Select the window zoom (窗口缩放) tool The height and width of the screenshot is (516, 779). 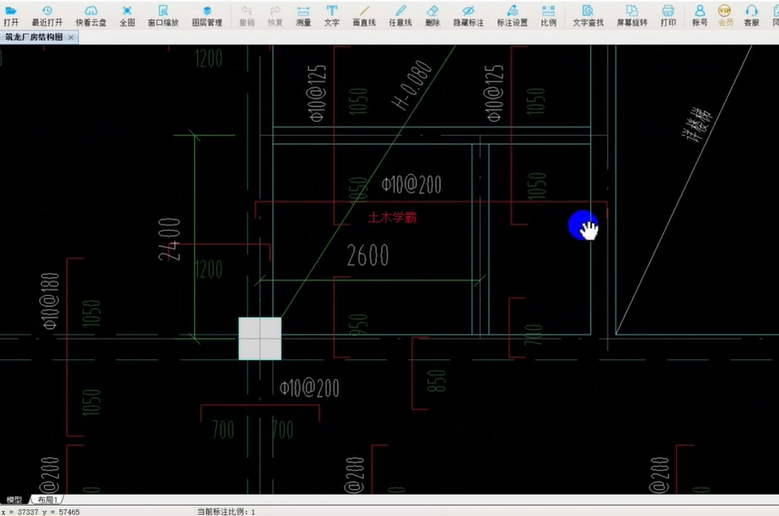pos(163,14)
